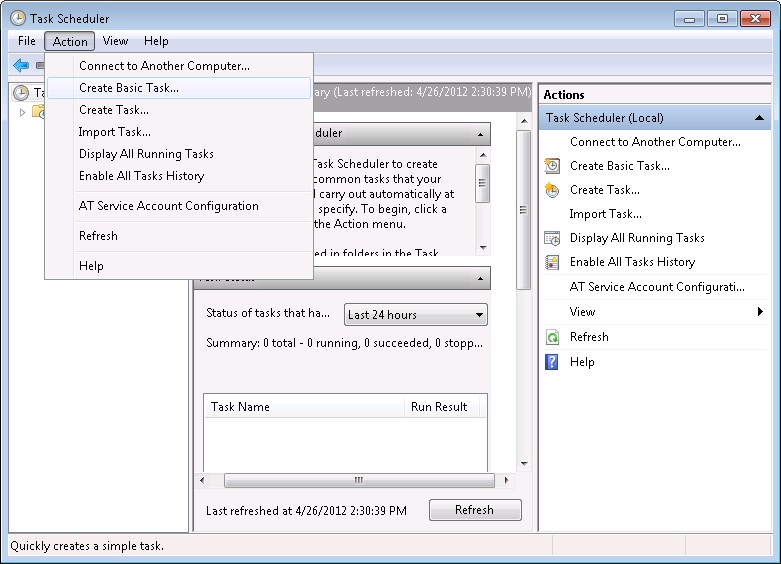Select Create Task in Action menu
Viewport: 781px width, 564px height.
pos(179,110)
